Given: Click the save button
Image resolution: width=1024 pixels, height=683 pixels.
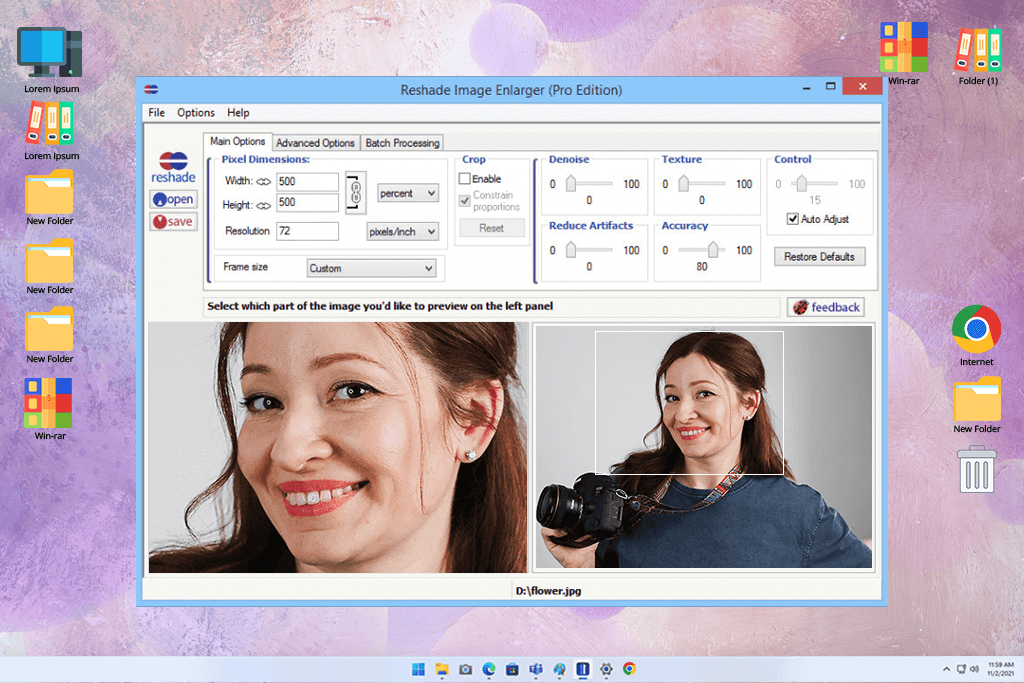Looking at the screenshot, I should point(173,221).
